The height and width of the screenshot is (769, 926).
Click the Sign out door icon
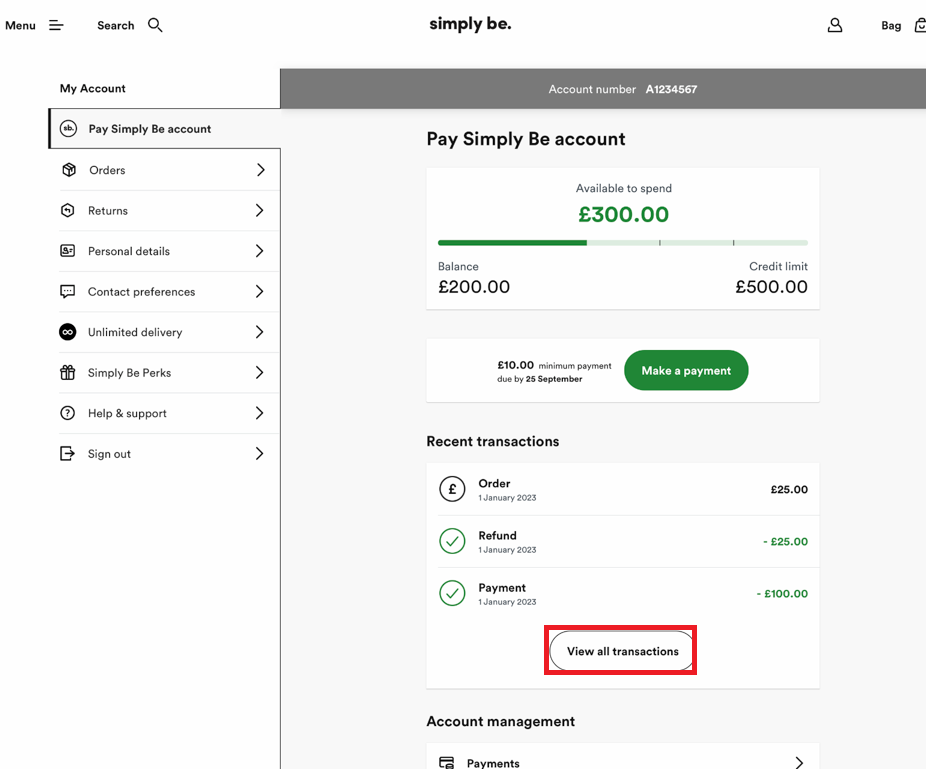68,454
